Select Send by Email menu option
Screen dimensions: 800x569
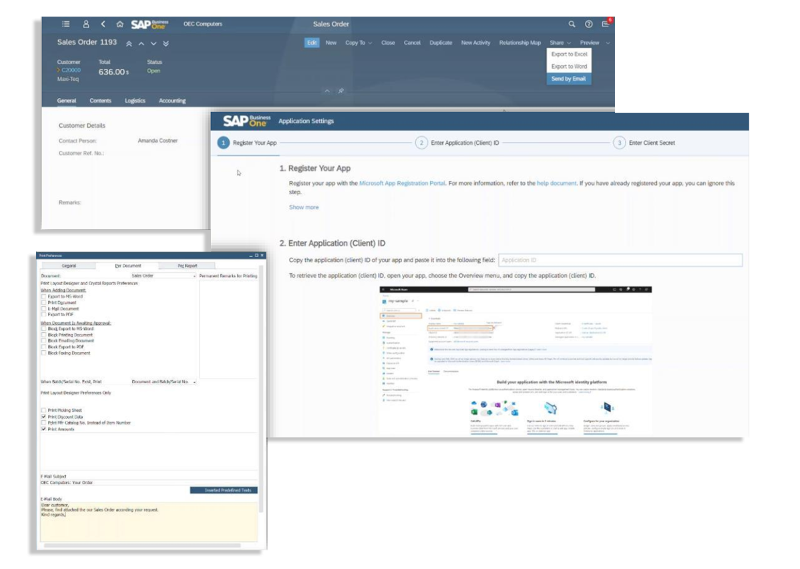(568, 79)
